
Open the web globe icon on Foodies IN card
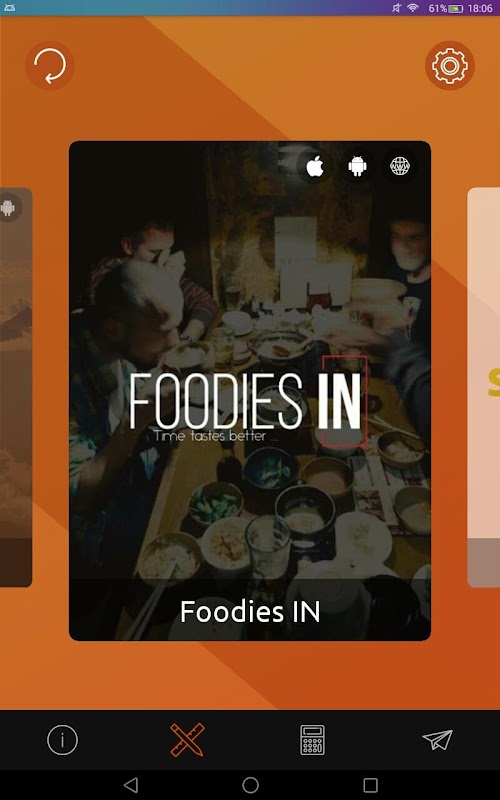399,166
